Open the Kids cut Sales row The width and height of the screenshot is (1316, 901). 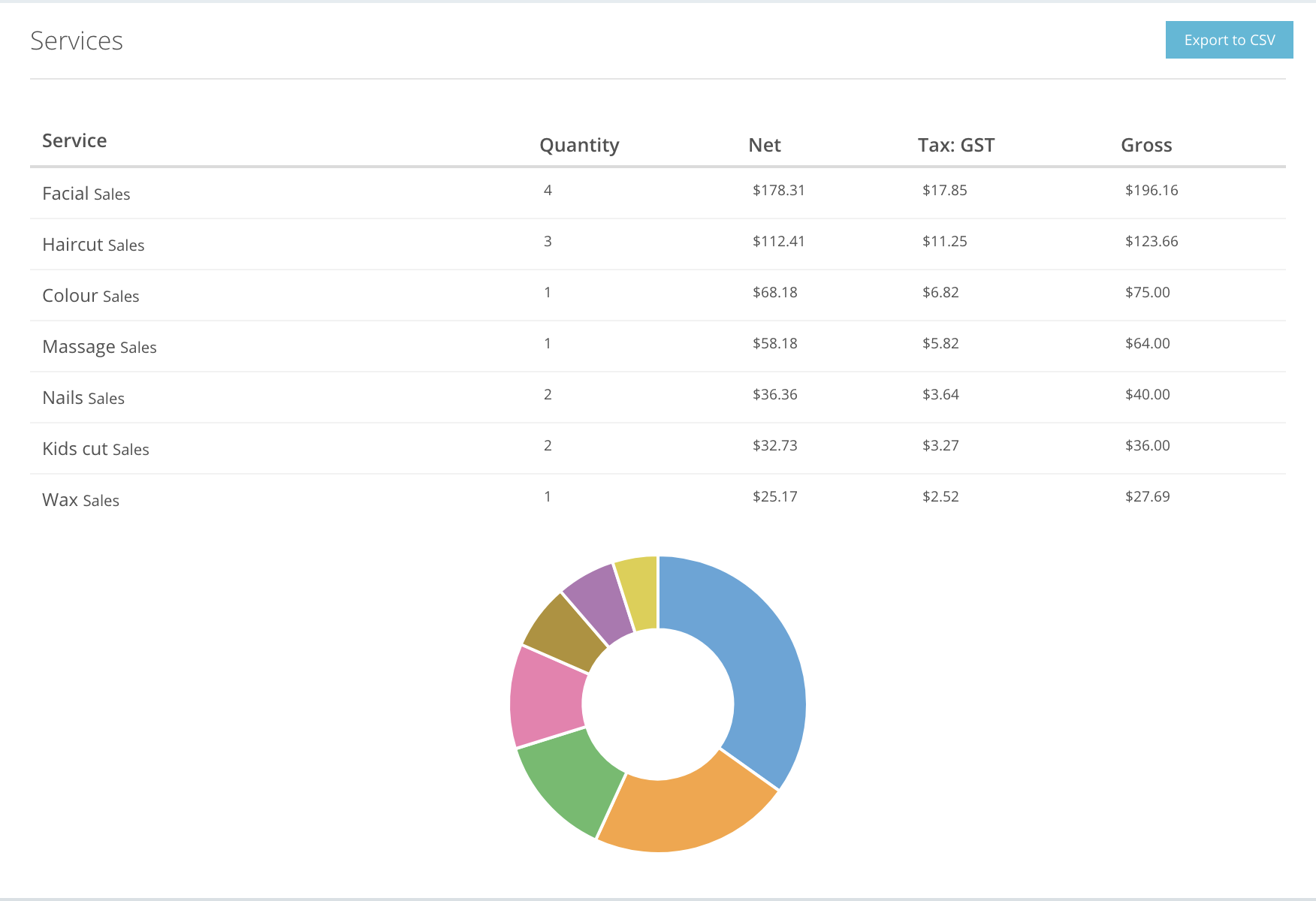95,448
